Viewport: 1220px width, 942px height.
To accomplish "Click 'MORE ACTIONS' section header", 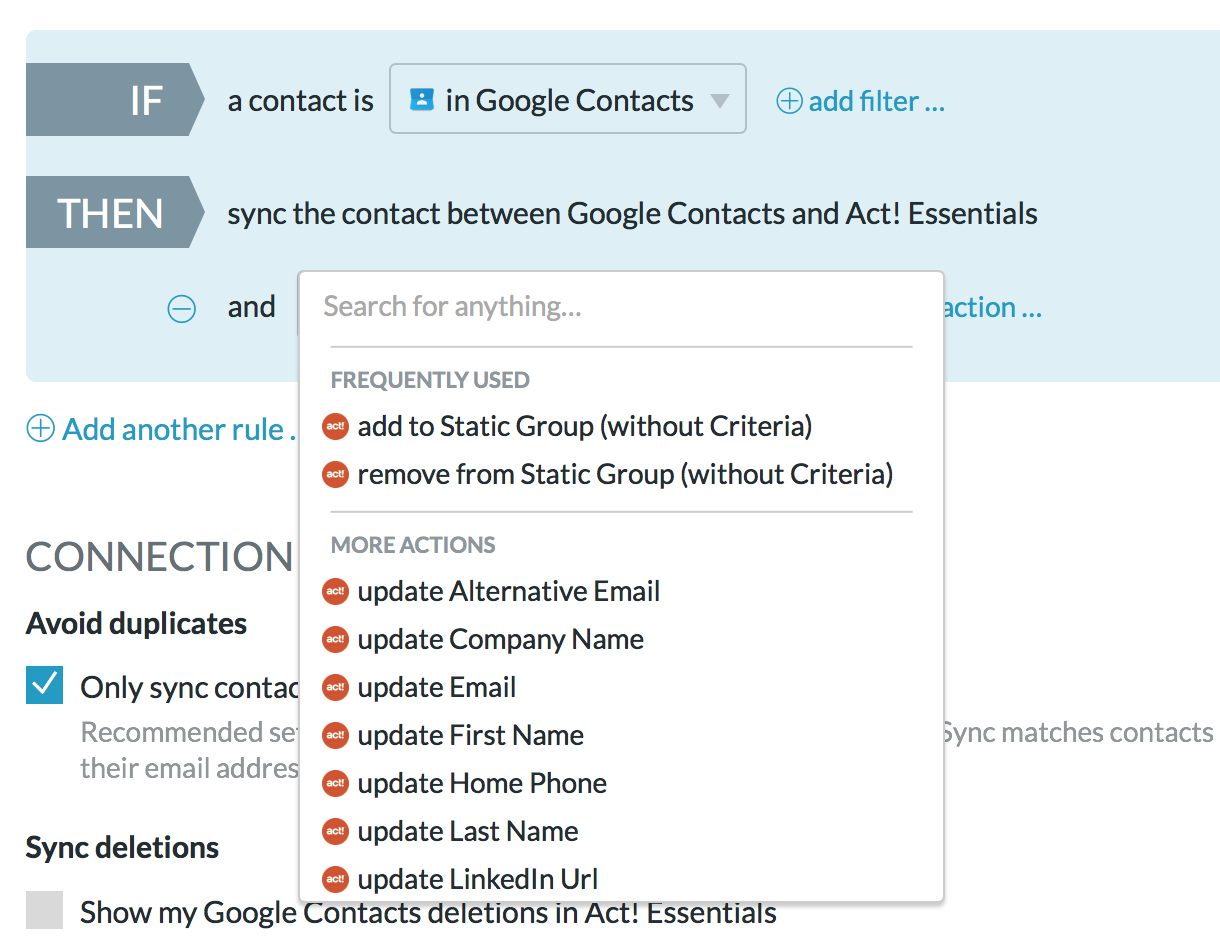I will coord(413,545).
